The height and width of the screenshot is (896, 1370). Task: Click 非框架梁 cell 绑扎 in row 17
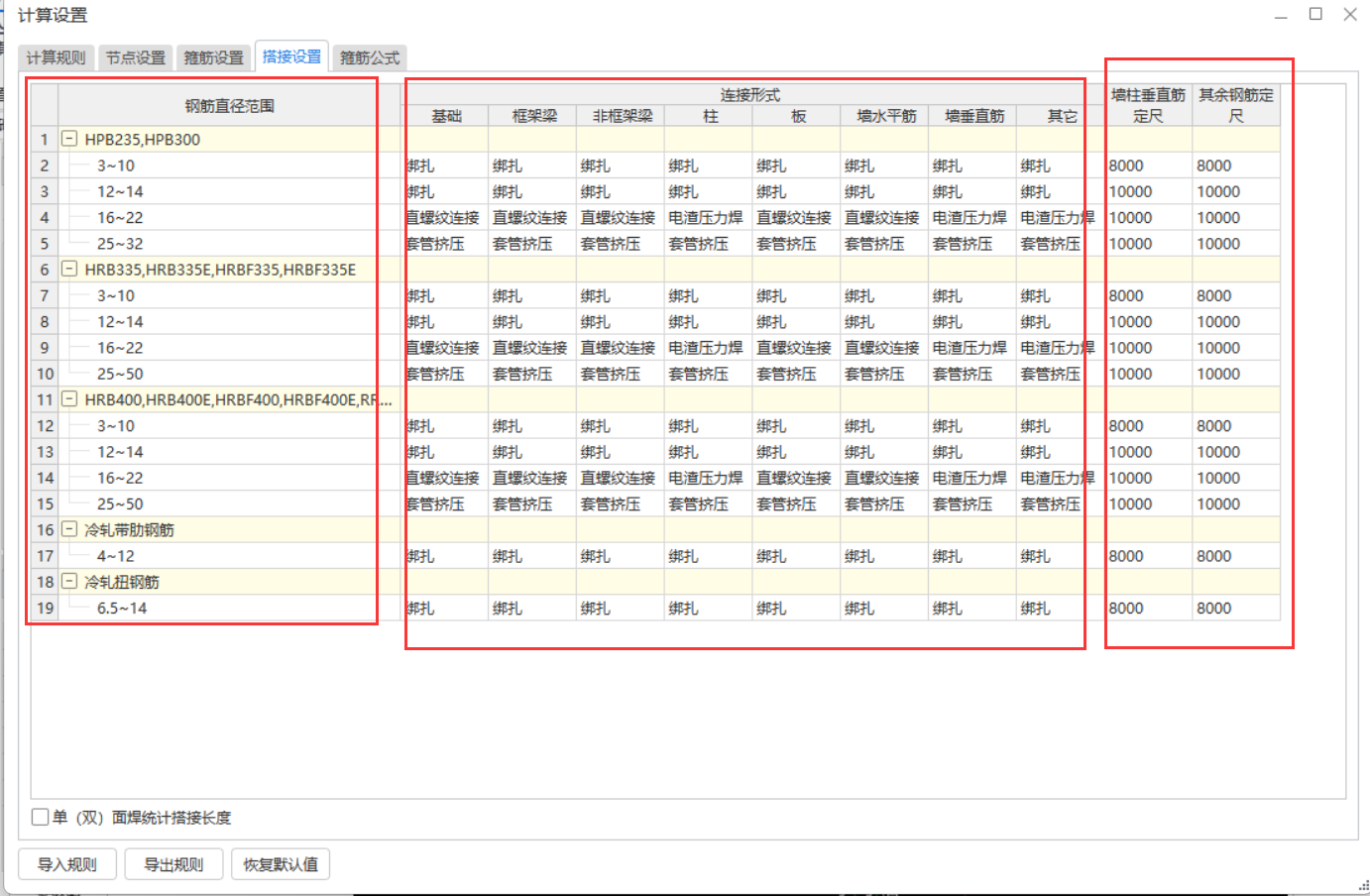[x=621, y=556]
